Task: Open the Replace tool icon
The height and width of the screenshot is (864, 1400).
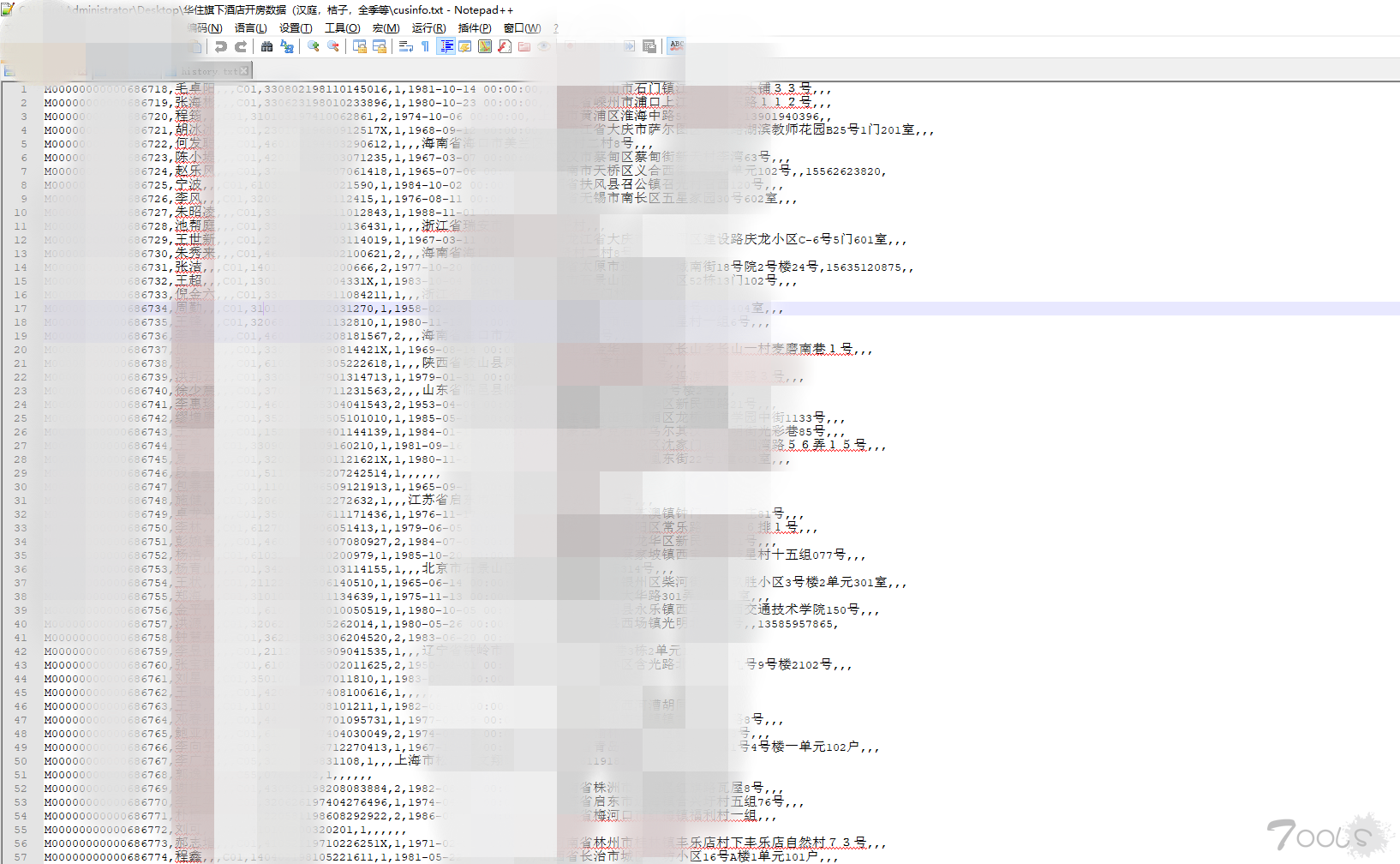Action: [x=287, y=46]
